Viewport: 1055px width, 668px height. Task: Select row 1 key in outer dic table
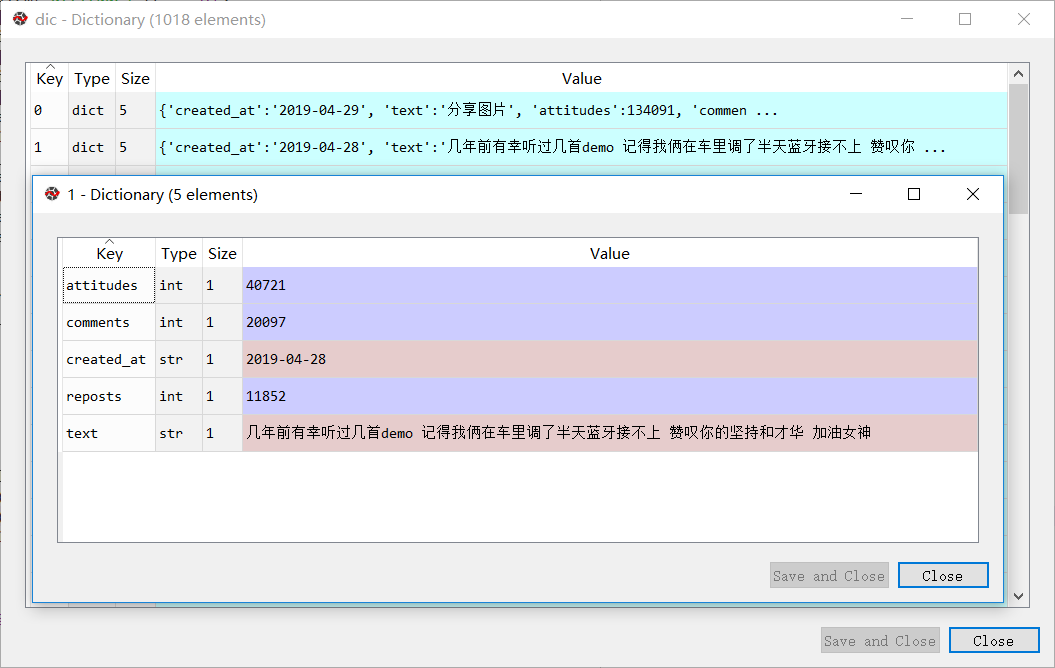click(49, 147)
